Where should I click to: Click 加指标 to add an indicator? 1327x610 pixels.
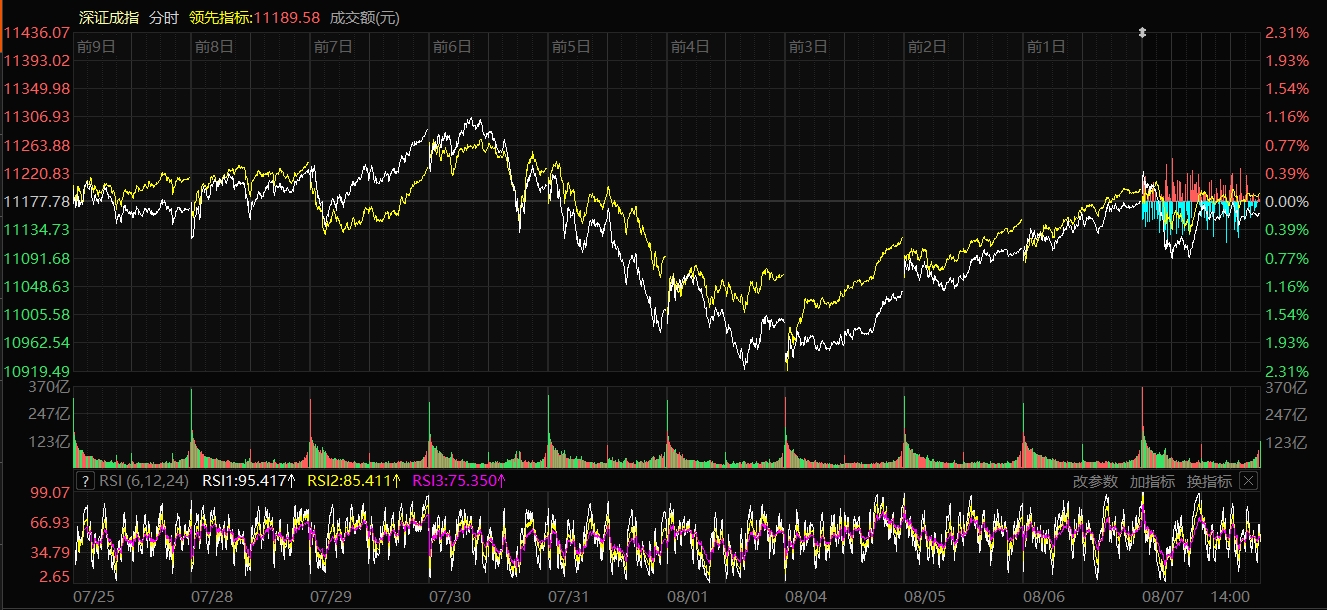(1152, 481)
